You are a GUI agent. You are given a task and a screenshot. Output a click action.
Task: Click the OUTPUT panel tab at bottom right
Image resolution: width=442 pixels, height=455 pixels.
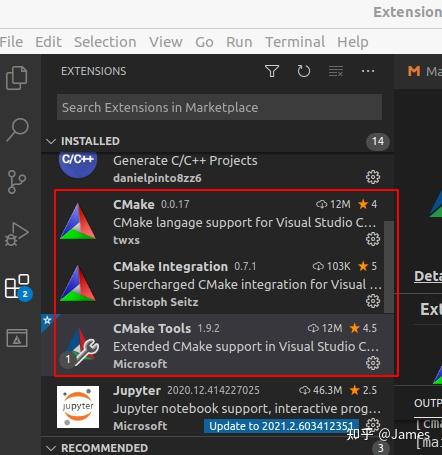pyautogui.click(x=428, y=403)
